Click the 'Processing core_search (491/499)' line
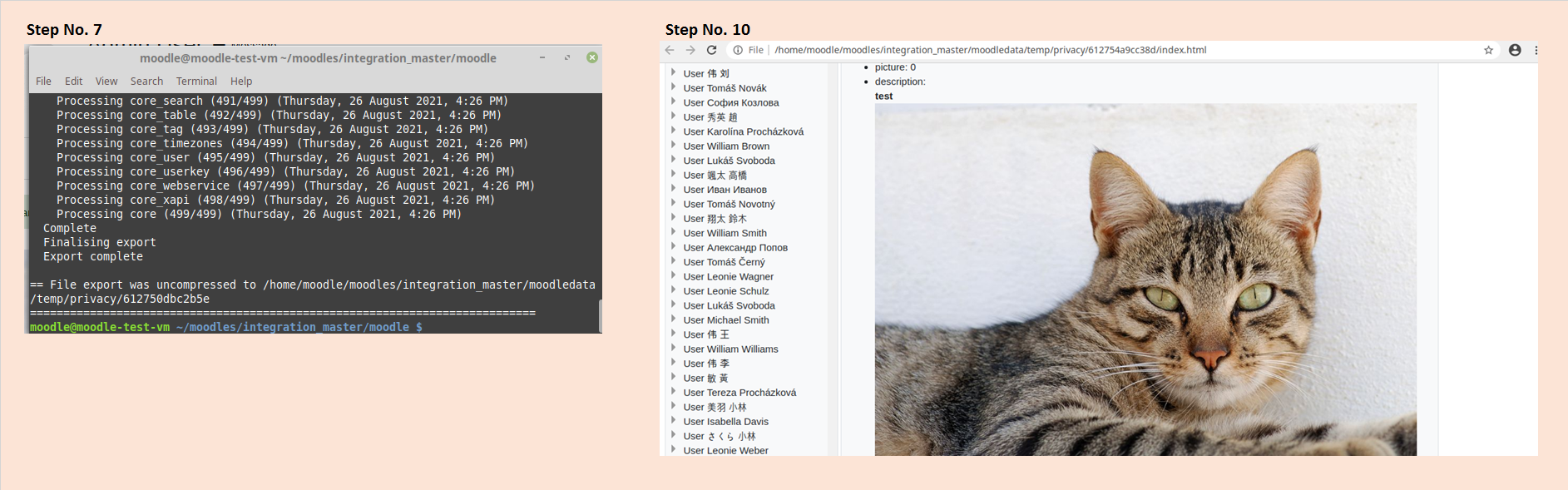Screen dimensions: 1568x490 [282, 101]
